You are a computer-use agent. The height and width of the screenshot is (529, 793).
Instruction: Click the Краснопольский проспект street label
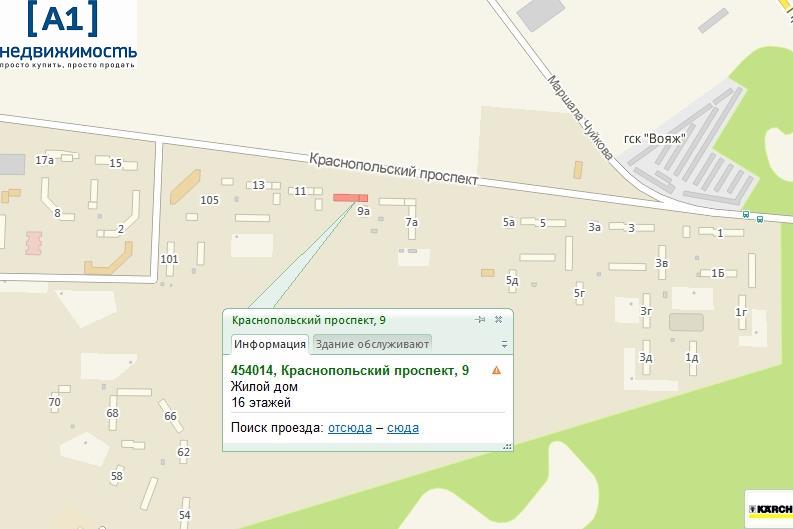click(x=393, y=169)
